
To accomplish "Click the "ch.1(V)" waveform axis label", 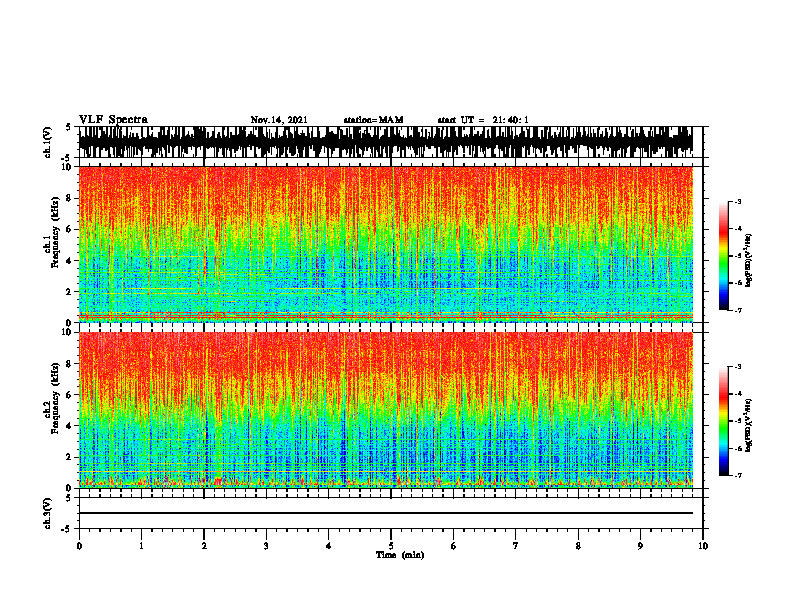I will (x=48, y=142).
